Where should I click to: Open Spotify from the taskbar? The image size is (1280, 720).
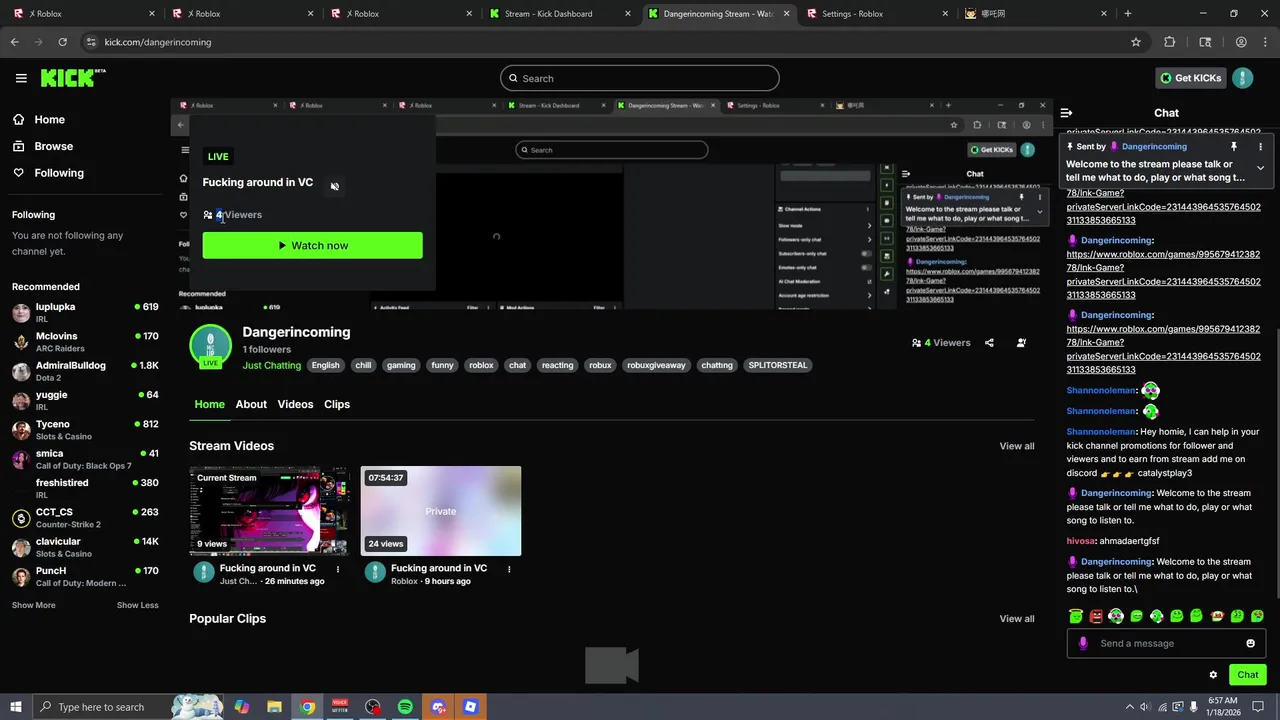click(x=405, y=707)
